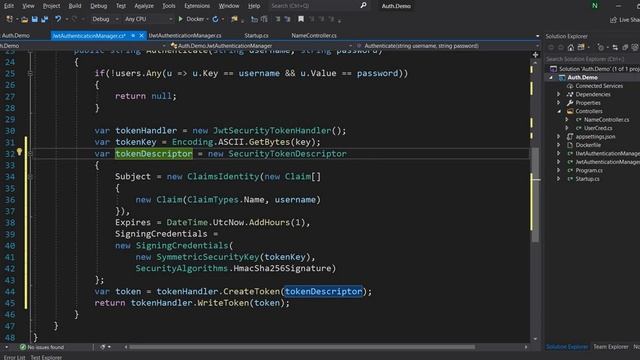This screenshot has height=360, width=640.
Task: Click the user account avatar labeled N
Action: tap(595, 6)
